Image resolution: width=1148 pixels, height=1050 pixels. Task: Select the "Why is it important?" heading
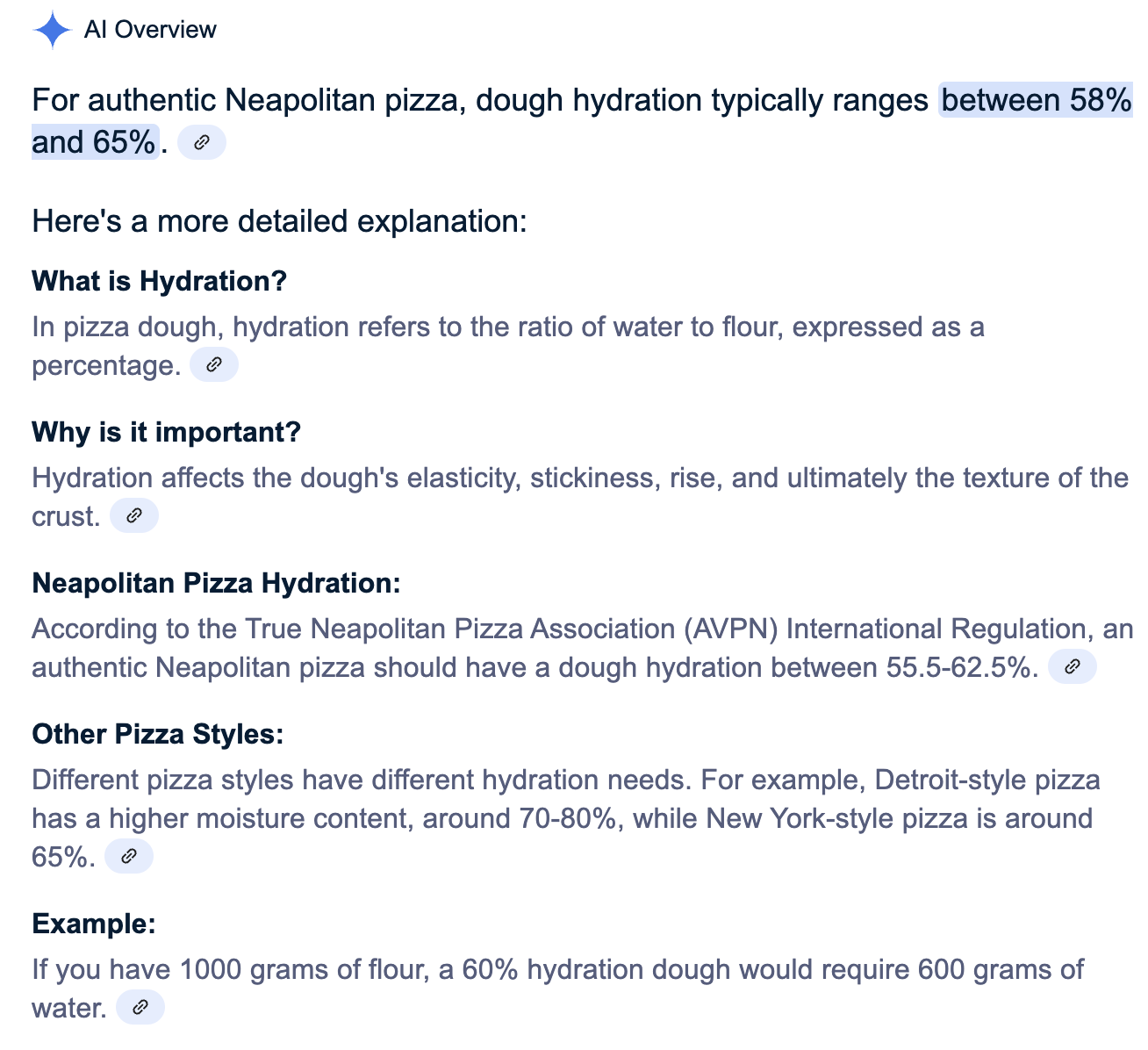167,433
